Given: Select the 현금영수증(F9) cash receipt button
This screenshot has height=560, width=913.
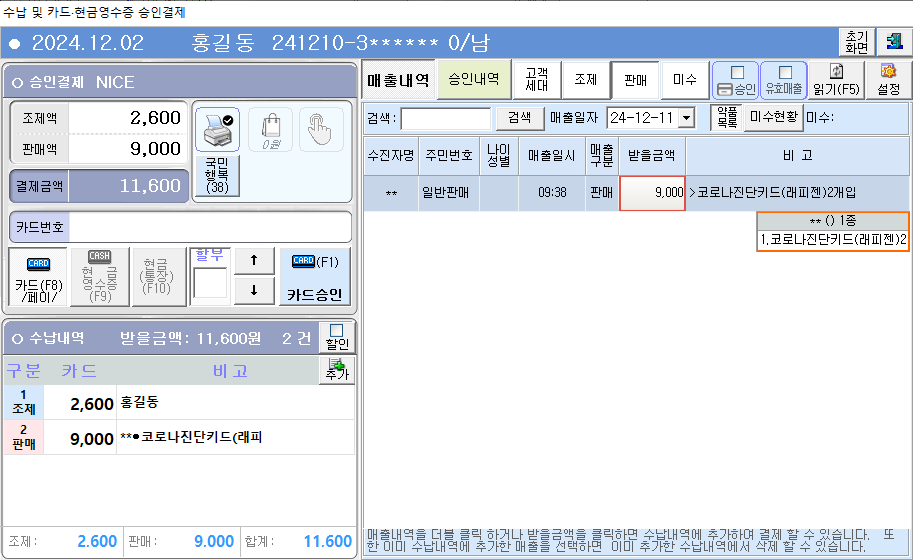Looking at the screenshot, I should pyautogui.click(x=100, y=277).
